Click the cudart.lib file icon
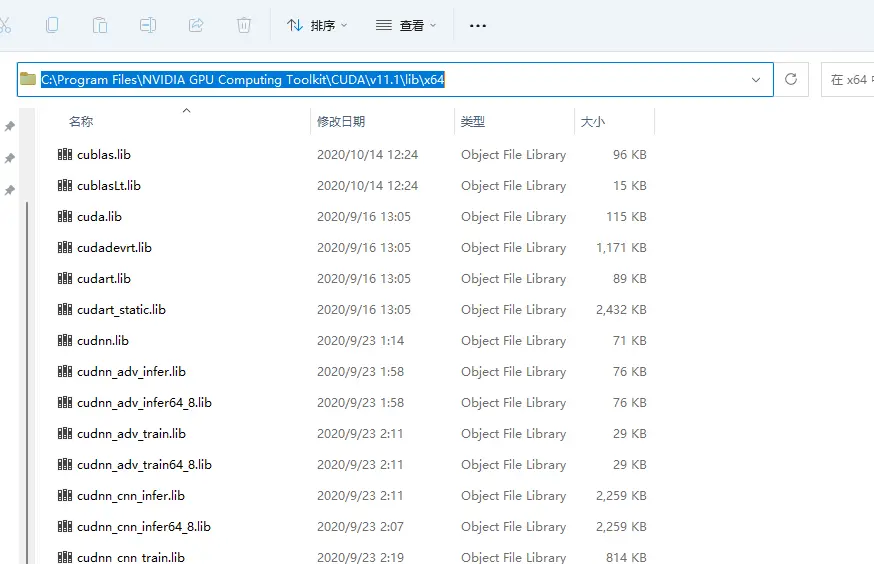The width and height of the screenshot is (874, 564). pos(65,279)
